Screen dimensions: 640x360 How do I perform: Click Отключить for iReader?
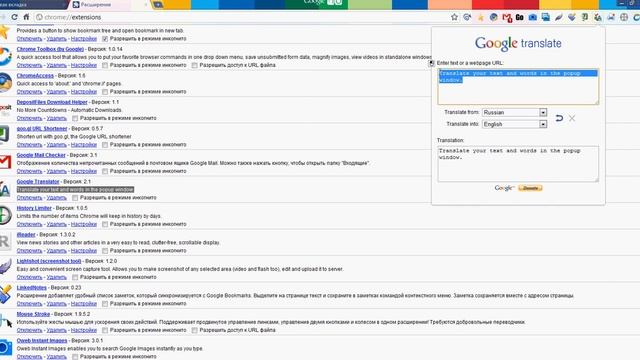tap(29, 251)
